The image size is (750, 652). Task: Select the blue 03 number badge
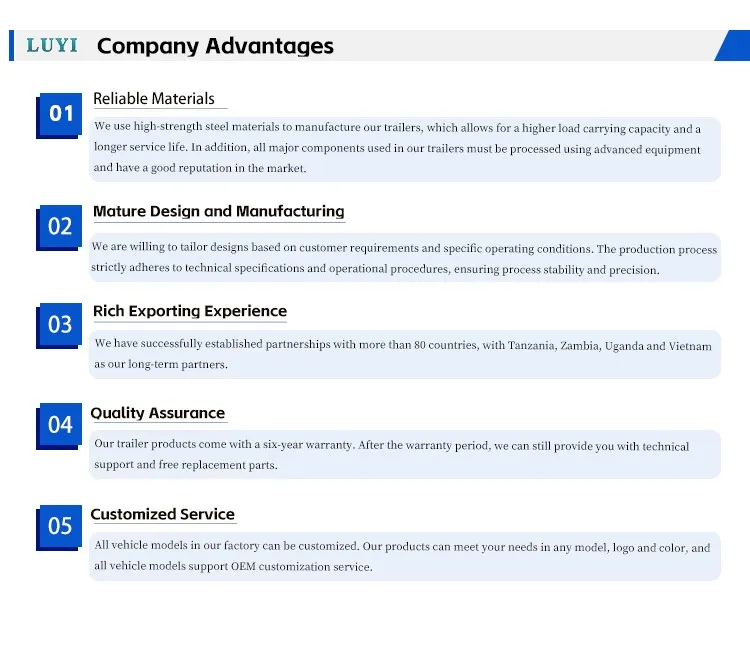point(60,324)
